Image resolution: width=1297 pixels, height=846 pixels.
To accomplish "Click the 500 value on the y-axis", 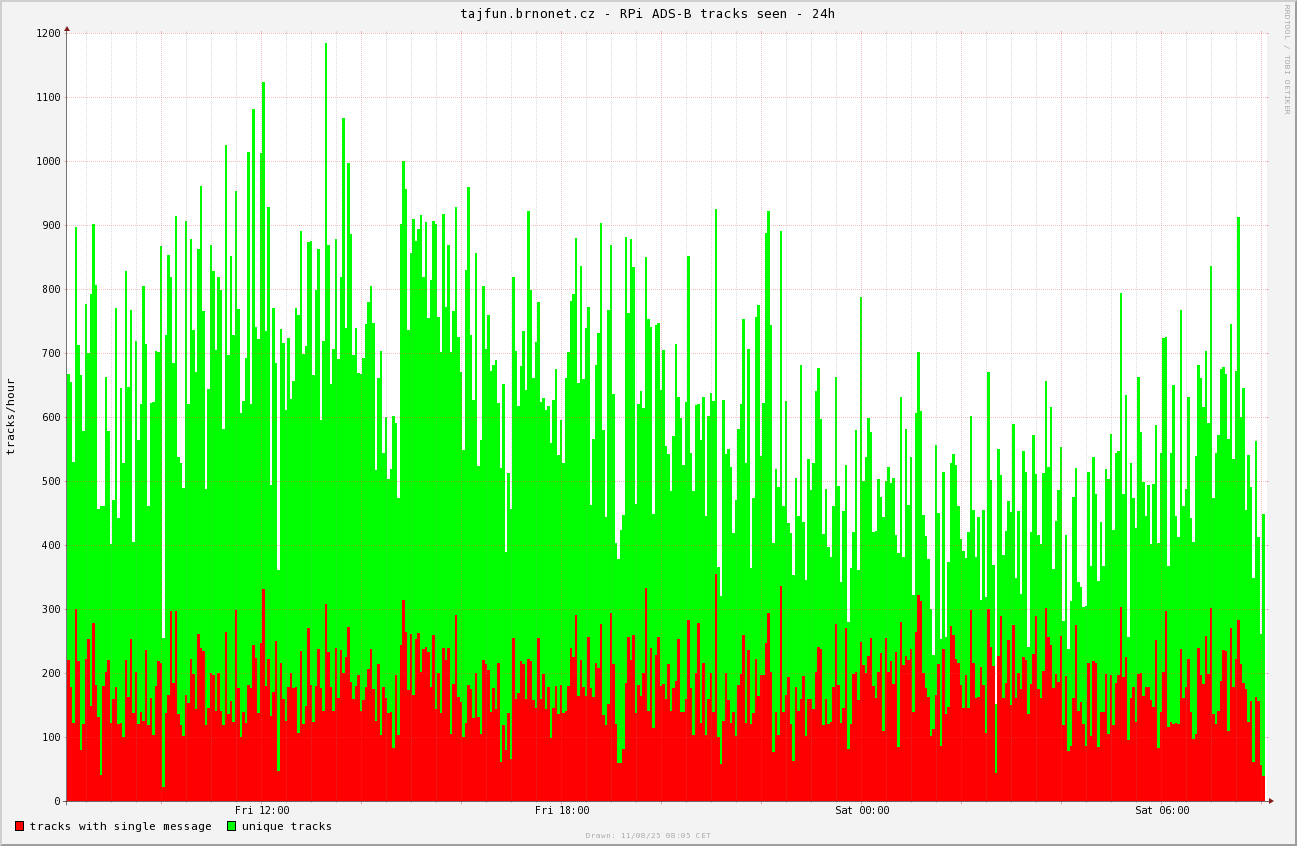I will point(51,481).
